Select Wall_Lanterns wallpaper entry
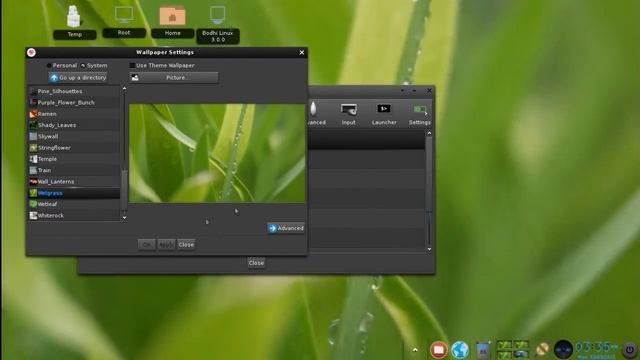 pos(74,182)
